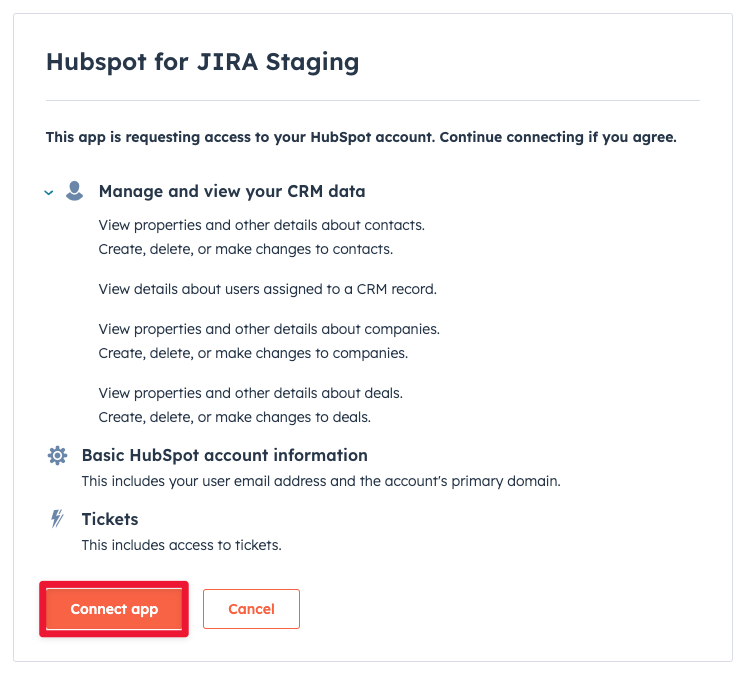The height and width of the screenshot is (675, 746).
Task: Click Create, delete, or make changes to companies
Action: [x=253, y=353]
